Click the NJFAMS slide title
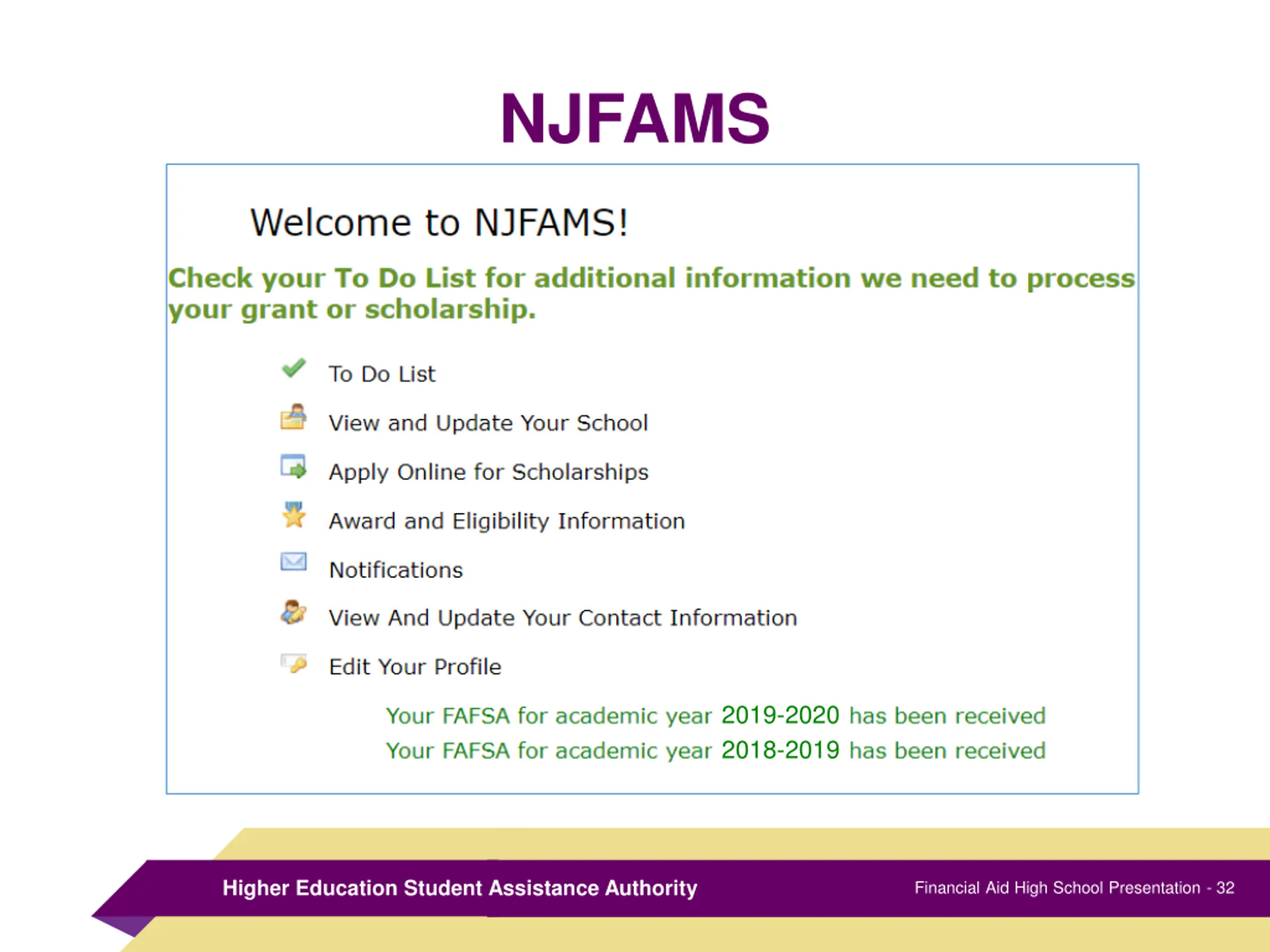The height and width of the screenshot is (952, 1270). coord(635,119)
